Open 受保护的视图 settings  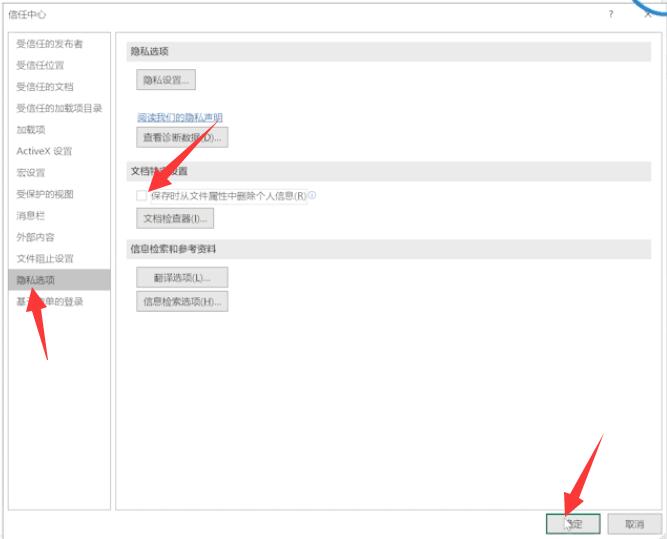45,194
